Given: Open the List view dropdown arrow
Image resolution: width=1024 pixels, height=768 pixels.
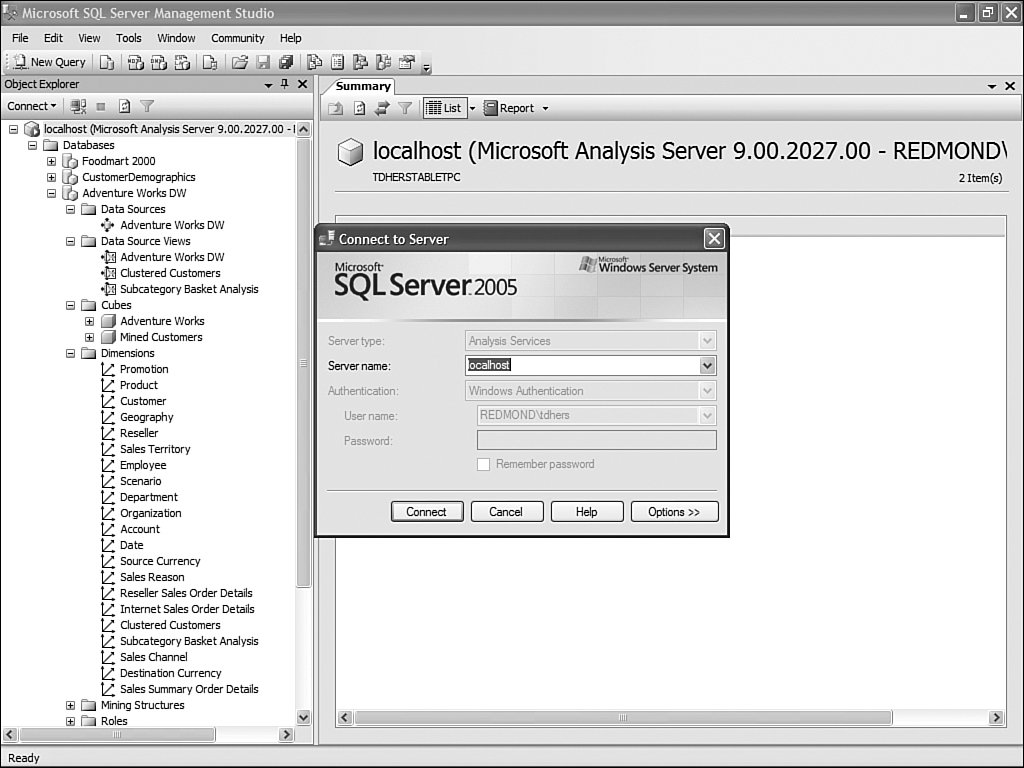Looking at the screenshot, I should click(472, 108).
